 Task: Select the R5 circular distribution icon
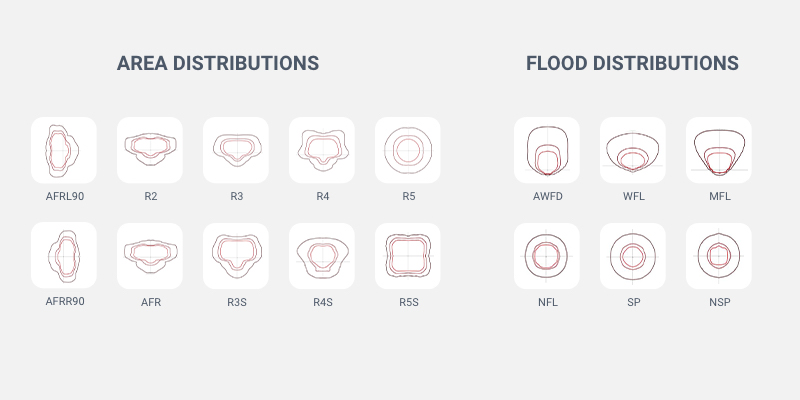pyautogui.click(x=408, y=150)
